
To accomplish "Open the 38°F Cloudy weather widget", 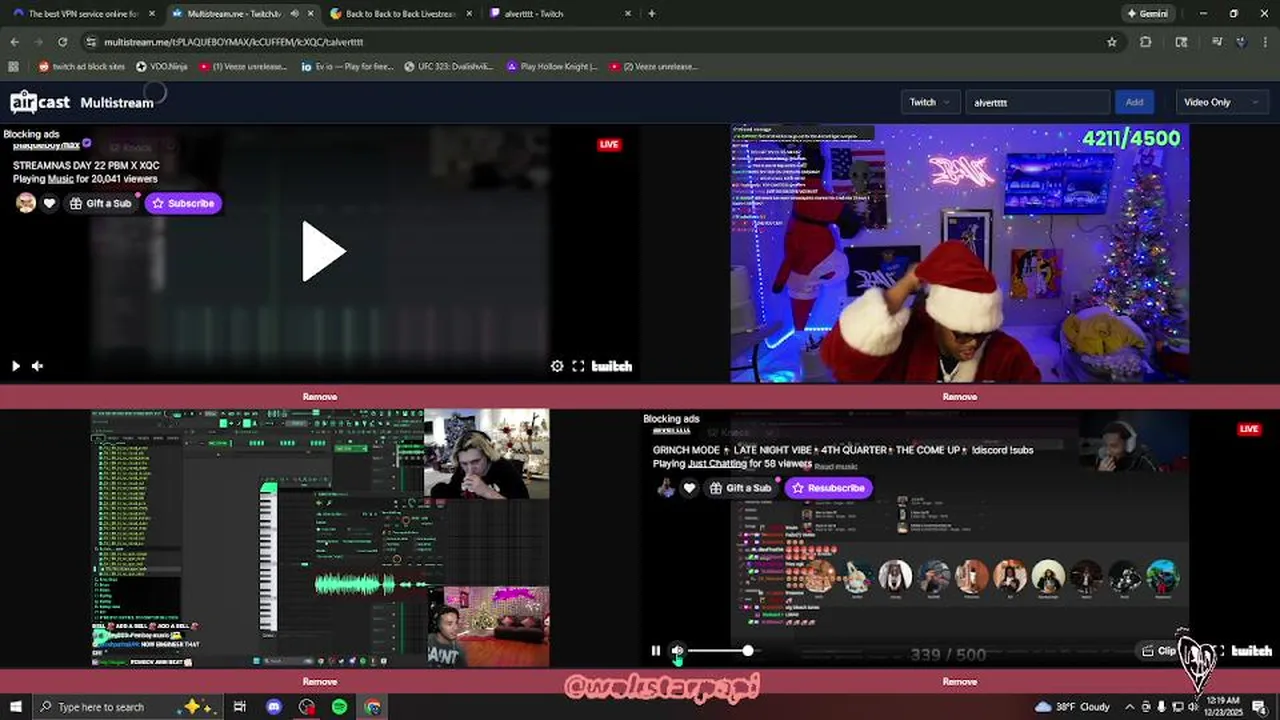I will (1073, 707).
